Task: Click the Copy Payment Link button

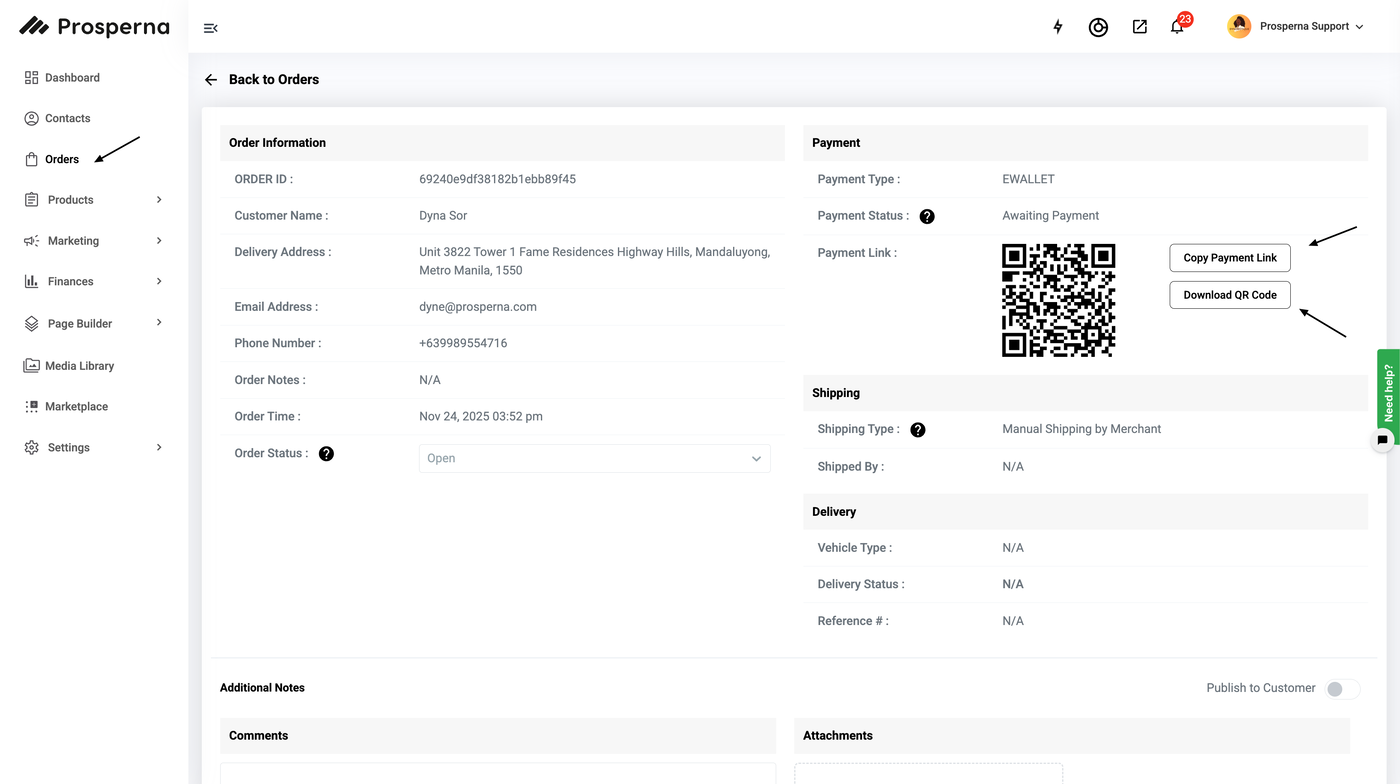Action: (x=1230, y=258)
